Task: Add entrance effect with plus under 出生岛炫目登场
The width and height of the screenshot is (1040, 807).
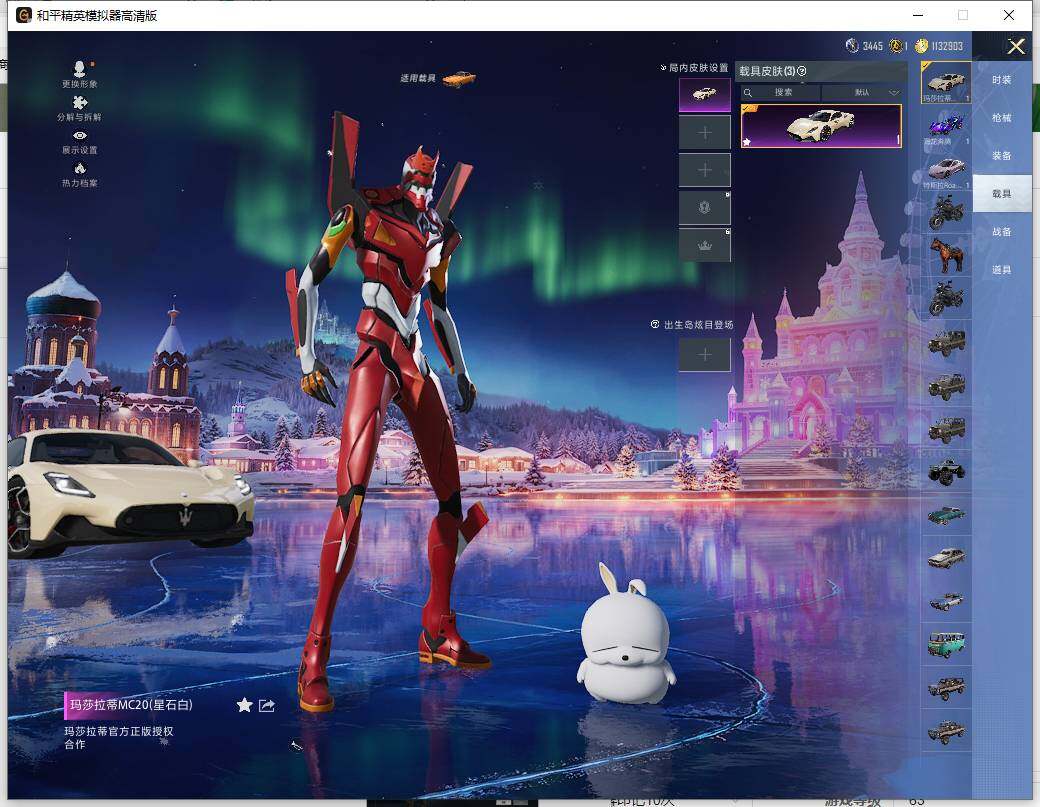Action: click(705, 355)
